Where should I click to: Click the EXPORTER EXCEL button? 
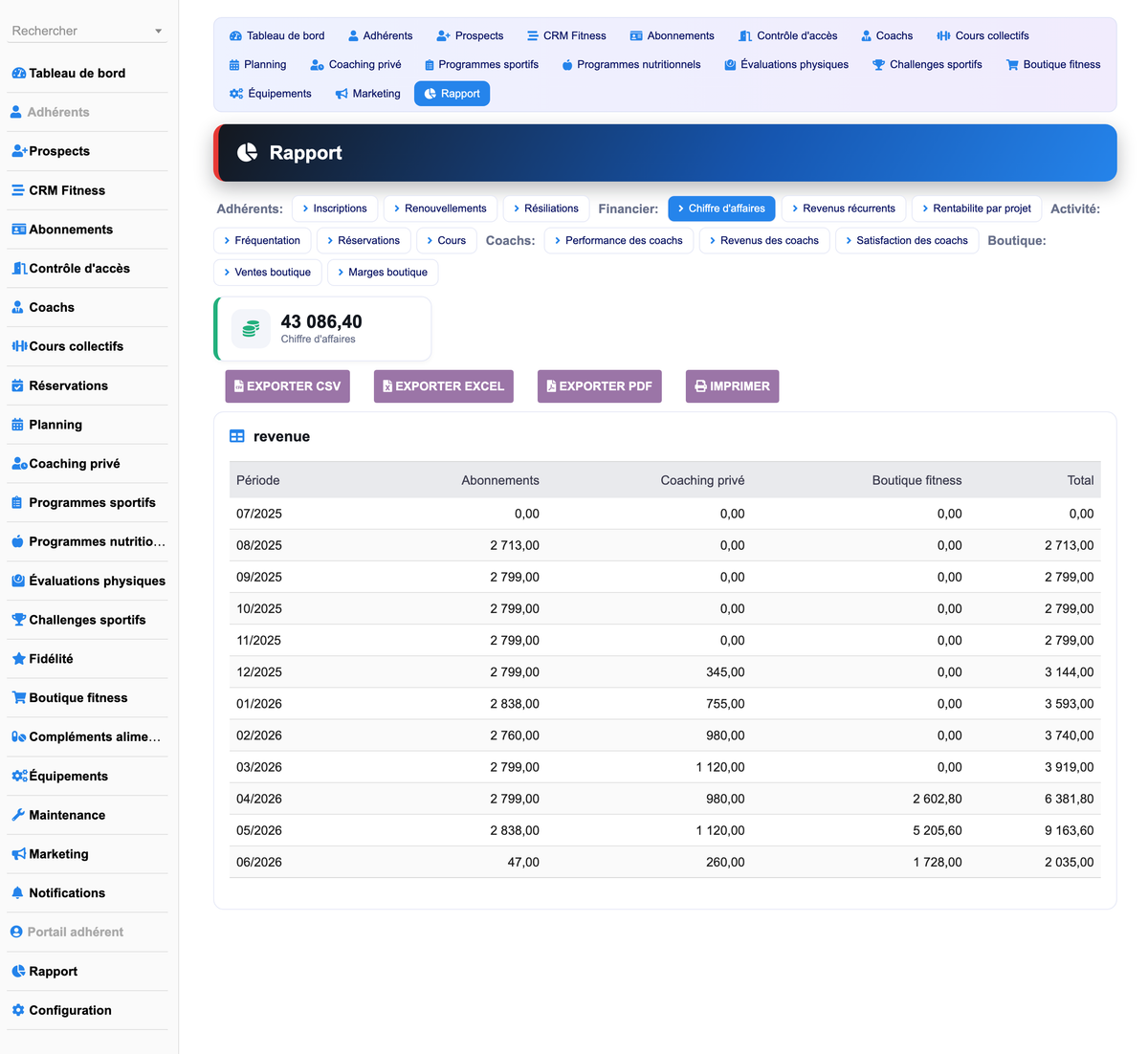click(x=443, y=386)
